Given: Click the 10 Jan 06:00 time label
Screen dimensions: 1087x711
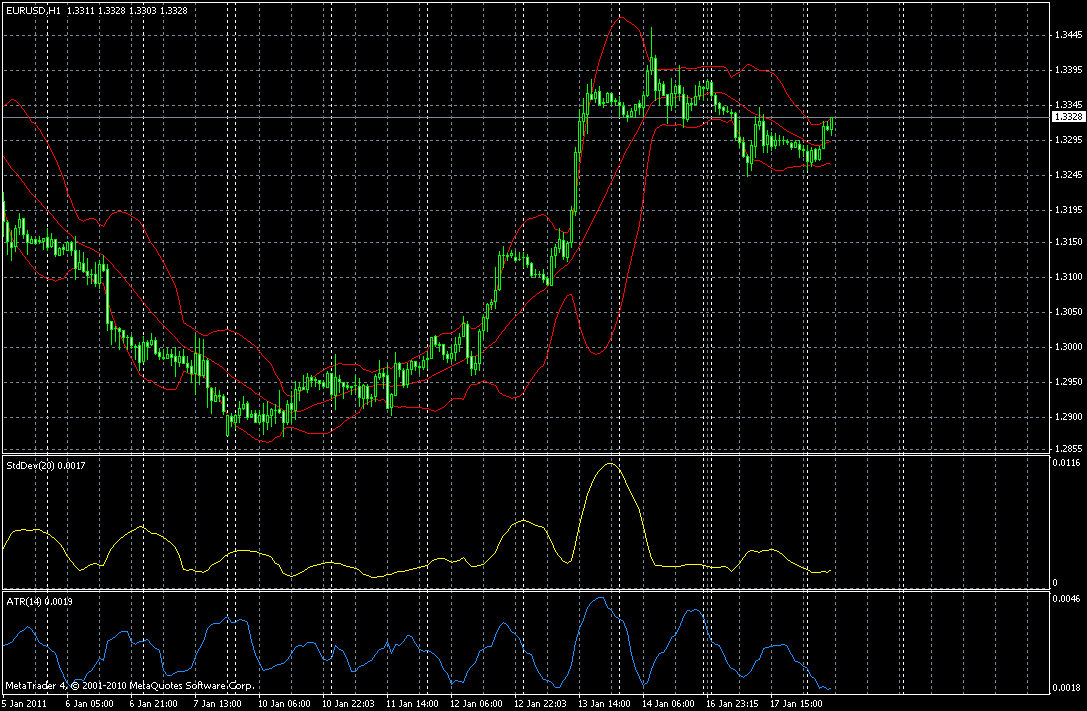Looking at the screenshot, I should (284, 703).
